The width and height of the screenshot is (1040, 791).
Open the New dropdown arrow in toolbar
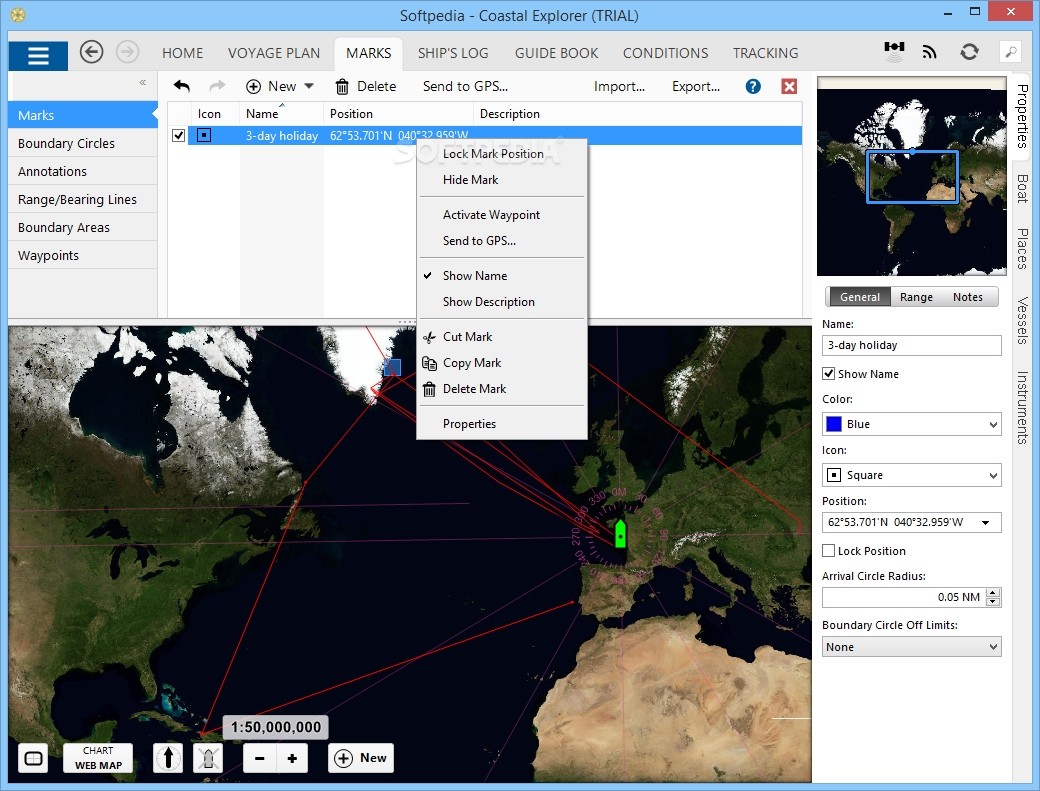[309, 86]
